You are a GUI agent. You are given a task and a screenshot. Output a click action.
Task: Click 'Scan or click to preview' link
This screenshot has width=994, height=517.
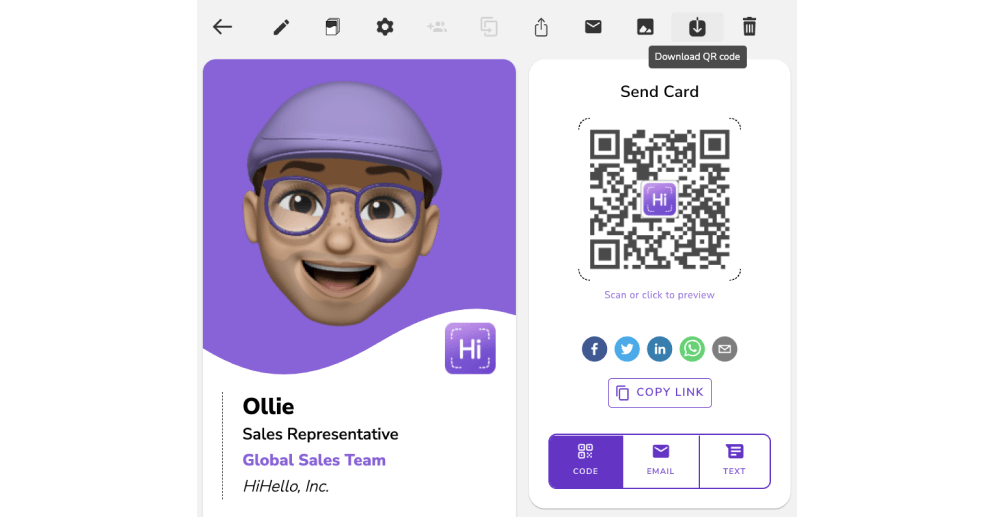[x=659, y=295]
